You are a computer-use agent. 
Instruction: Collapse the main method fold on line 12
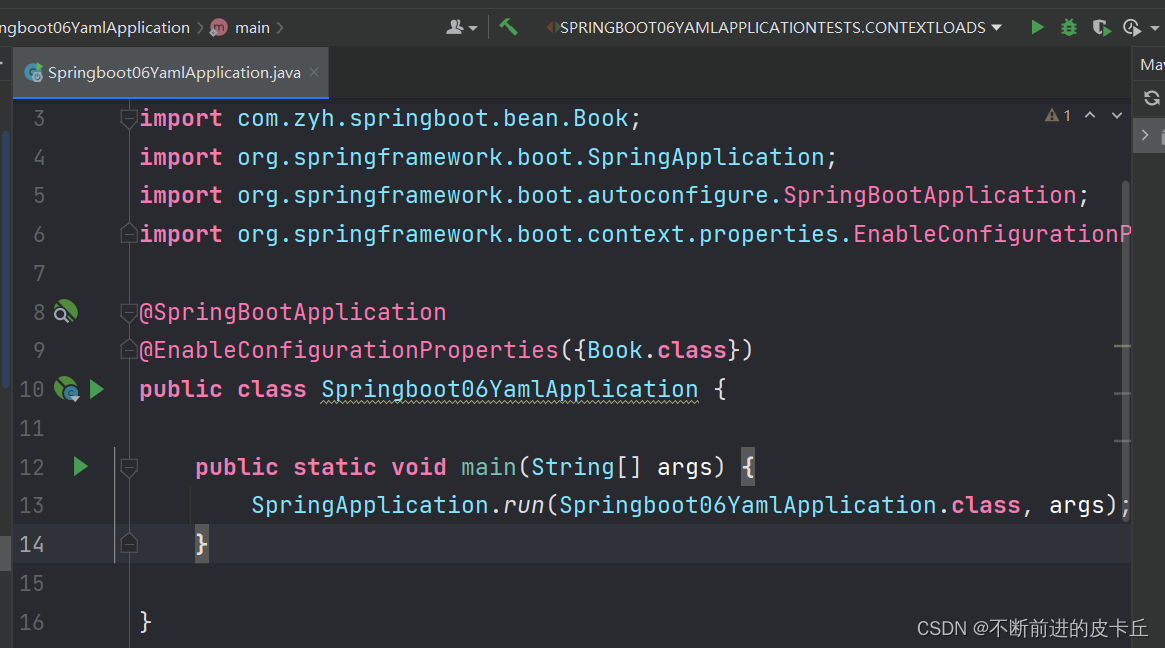(129, 467)
